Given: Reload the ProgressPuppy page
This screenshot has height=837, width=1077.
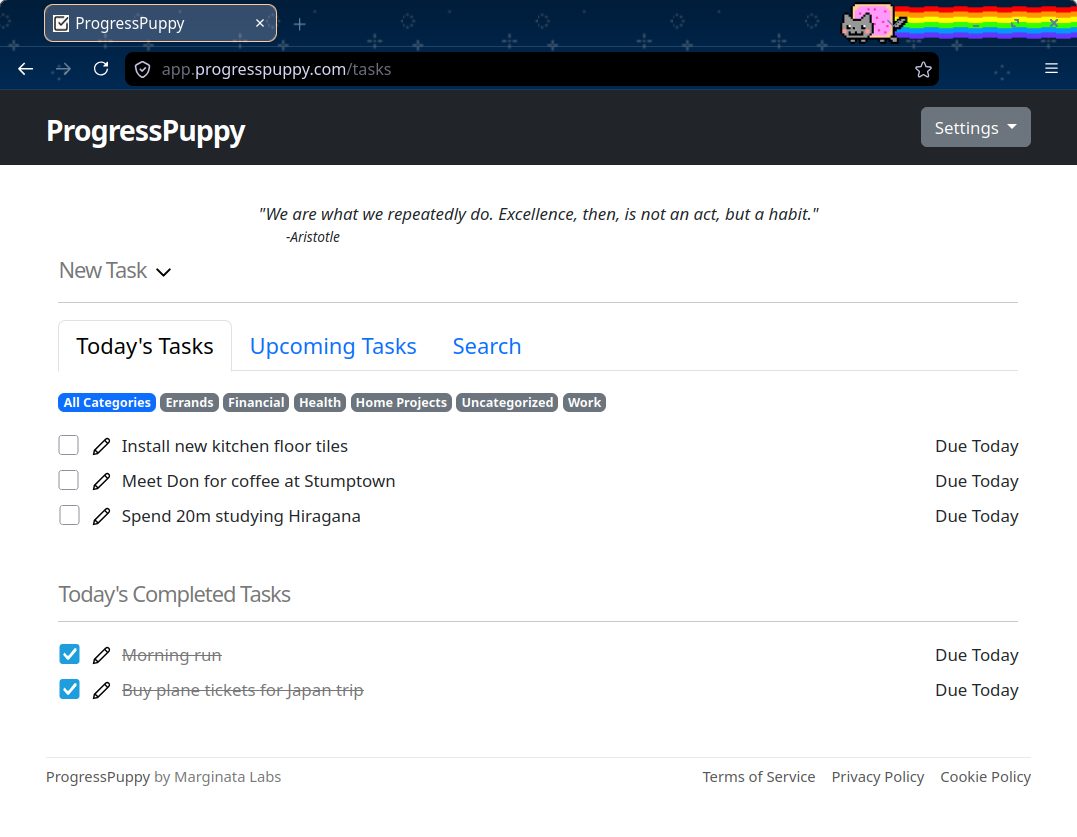Looking at the screenshot, I should 100,68.
